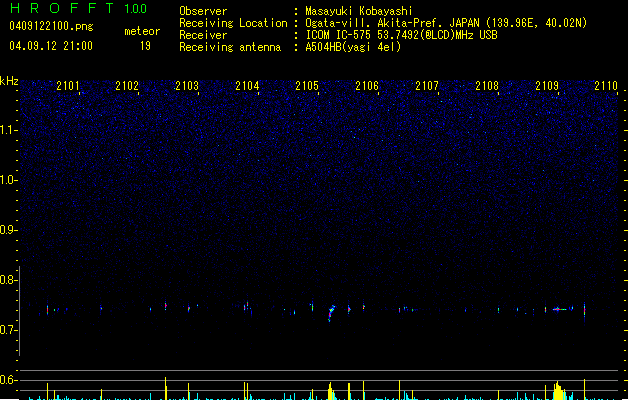Click the 'Receiving antenna' field label
The image size is (629, 400).
point(230,47)
